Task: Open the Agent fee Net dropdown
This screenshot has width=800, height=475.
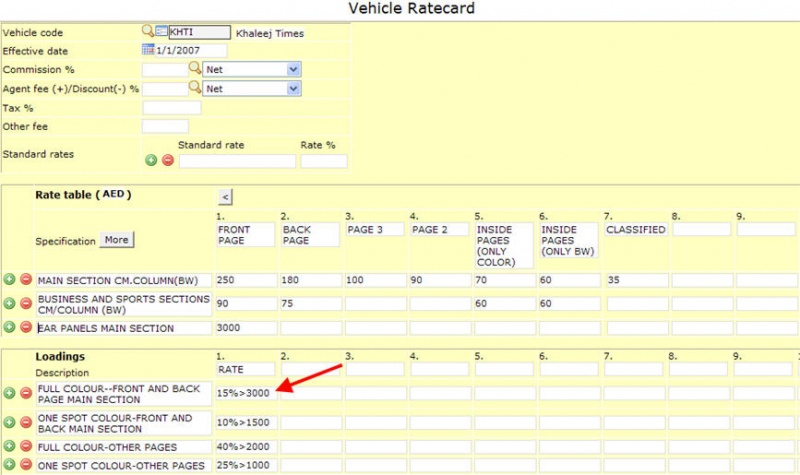Action: tap(252, 89)
